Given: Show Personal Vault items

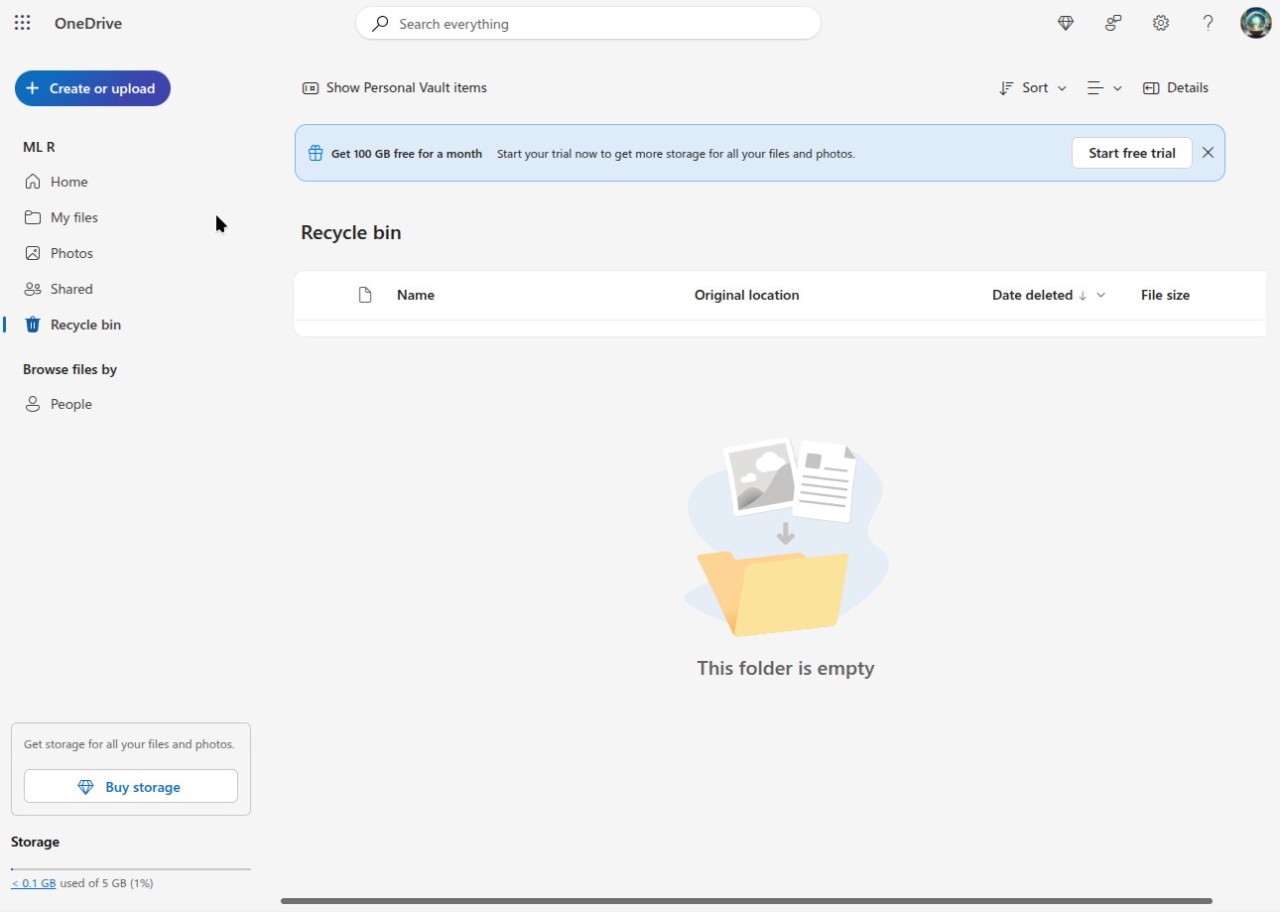Looking at the screenshot, I should pyautogui.click(x=393, y=87).
